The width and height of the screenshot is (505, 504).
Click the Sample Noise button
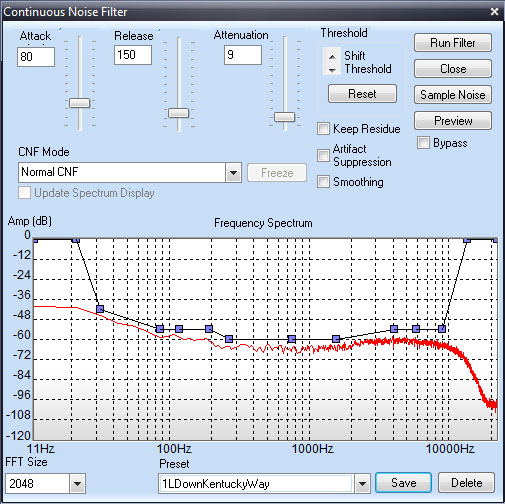click(x=453, y=95)
